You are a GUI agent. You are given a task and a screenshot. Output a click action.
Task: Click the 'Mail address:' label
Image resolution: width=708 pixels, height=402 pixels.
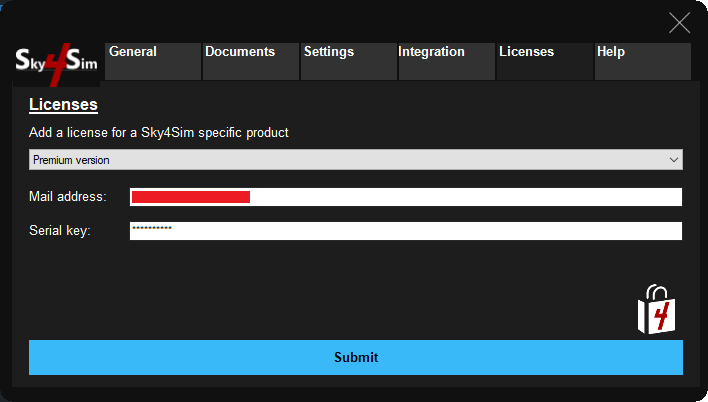[68, 196]
